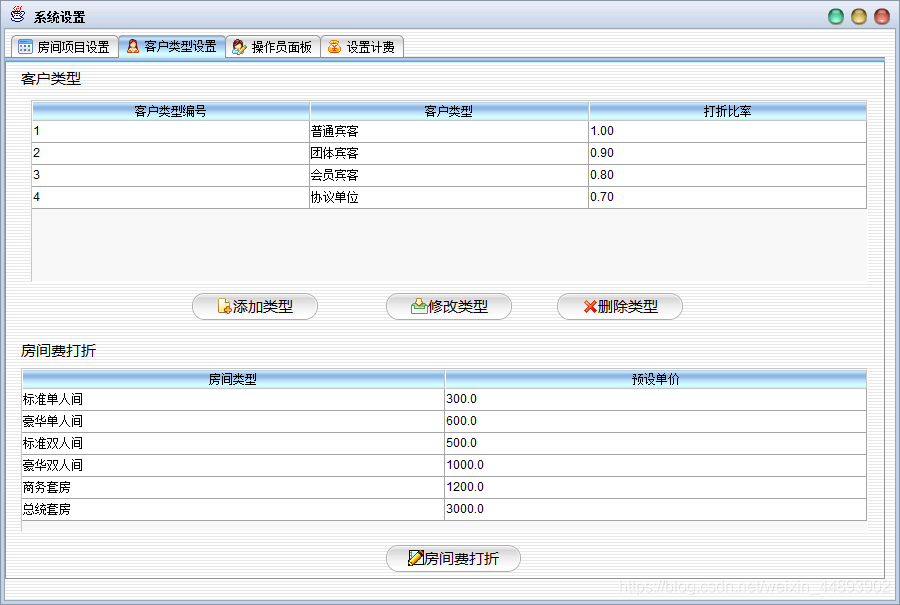Image resolution: width=900 pixels, height=605 pixels.
Task: Select the 会员宾客 cell
Action: click(449, 175)
